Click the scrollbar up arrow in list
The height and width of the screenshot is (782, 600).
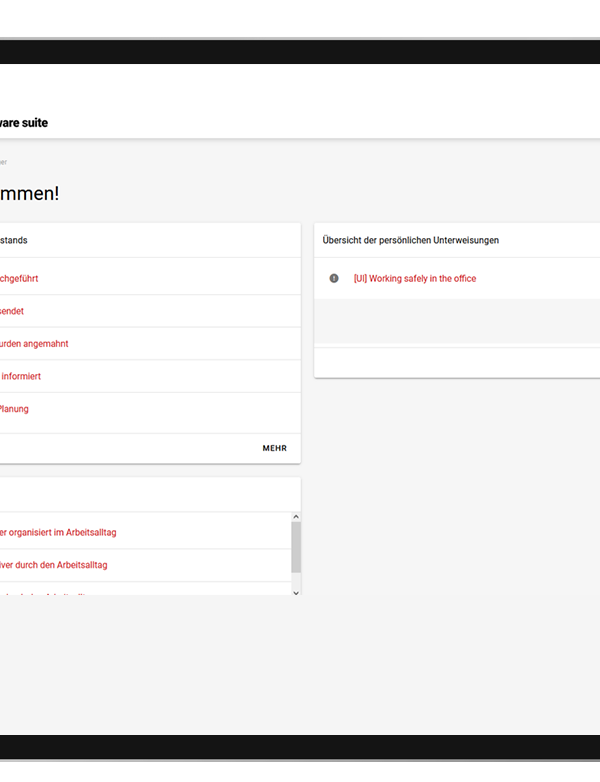(x=295, y=517)
